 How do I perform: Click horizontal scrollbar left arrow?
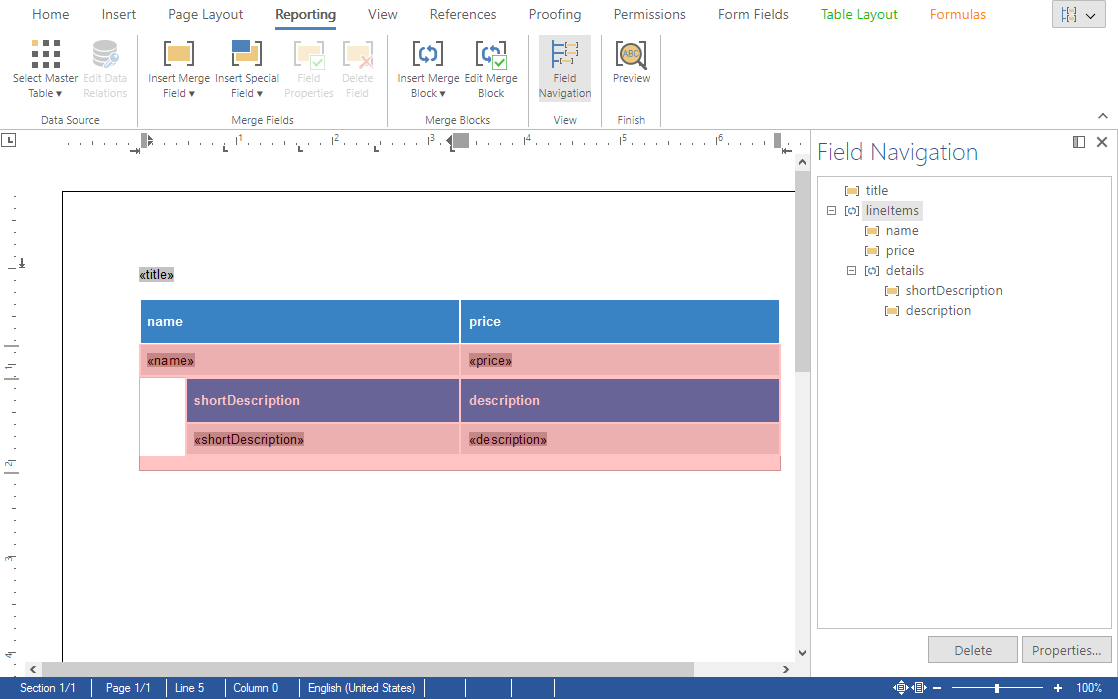click(x=33, y=669)
